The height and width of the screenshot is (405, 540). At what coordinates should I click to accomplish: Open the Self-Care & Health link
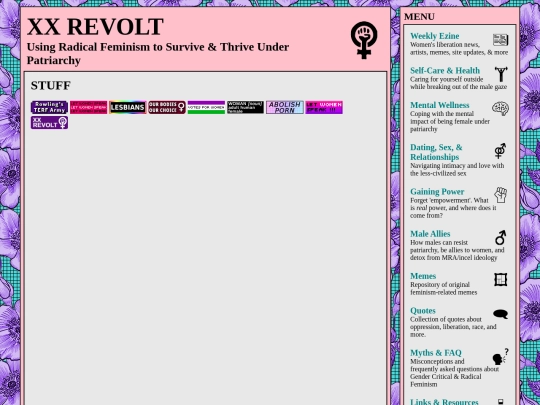[445, 71]
